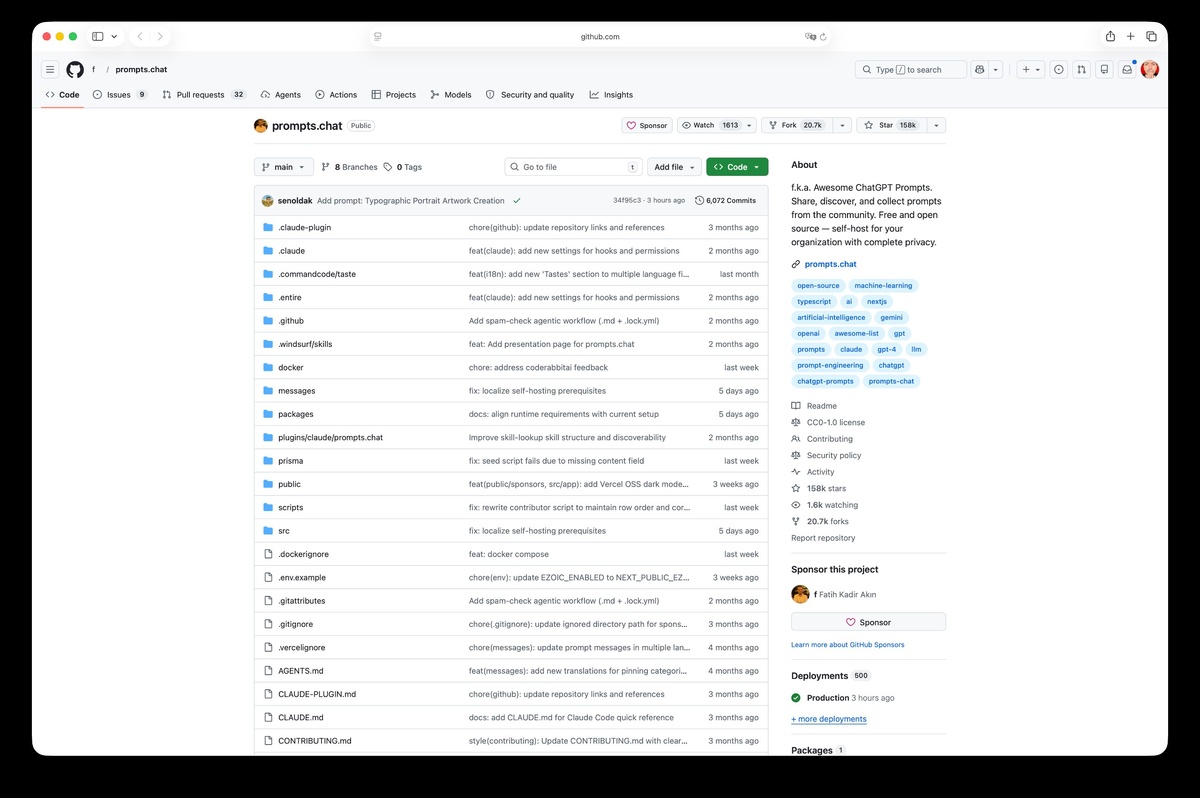The height and width of the screenshot is (798, 1200).
Task: Open the Security and quality tab
Action: (530, 95)
